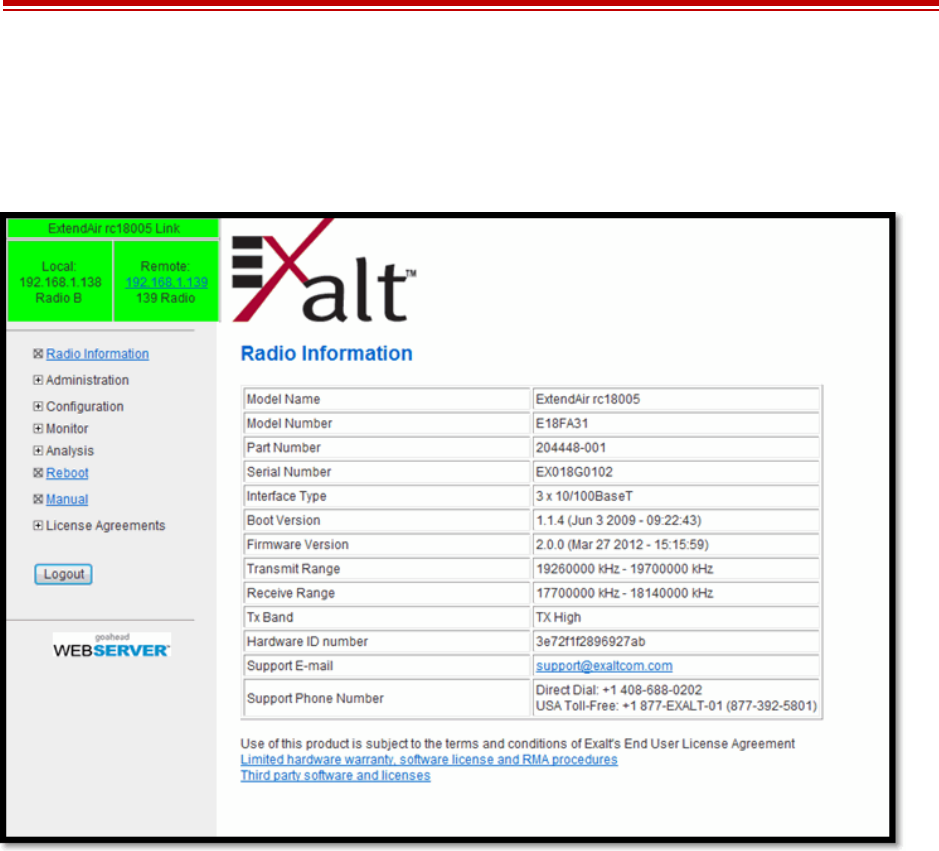Click the Hardware ID number label cell
The width and height of the screenshot is (939, 851).
(386, 642)
